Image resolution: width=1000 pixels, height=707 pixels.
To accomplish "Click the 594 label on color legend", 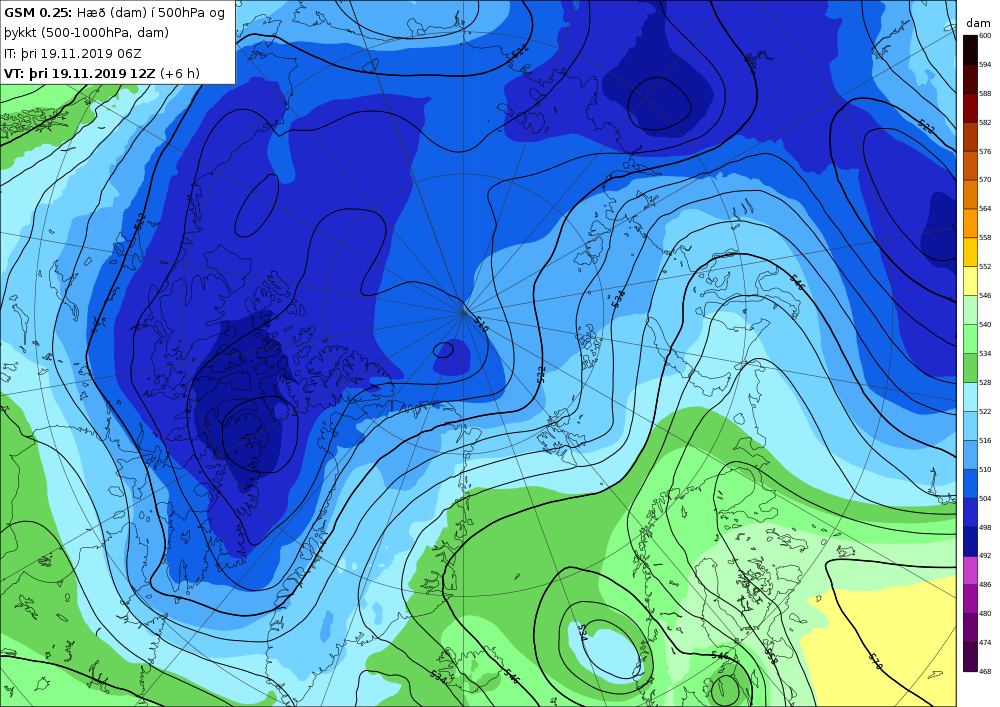I will pyautogui.click(x=985, y=64).
